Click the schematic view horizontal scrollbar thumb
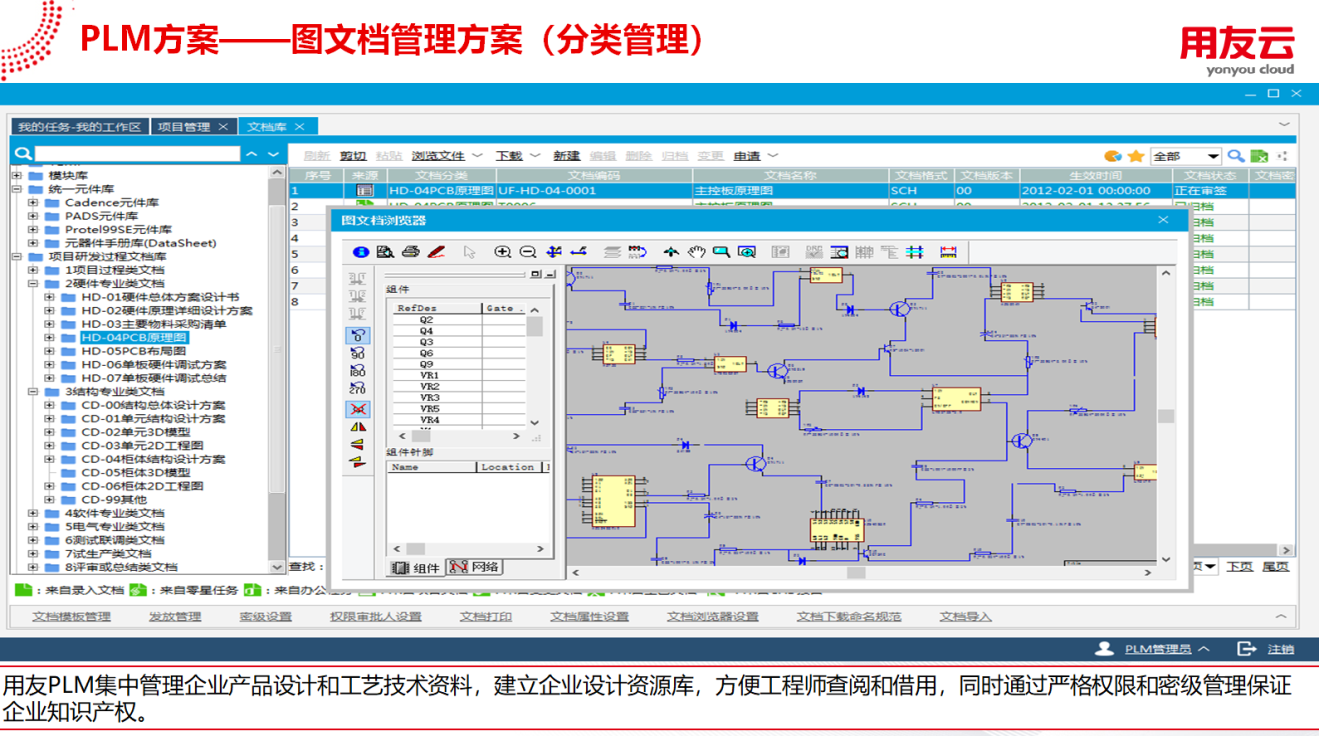The width and height of the screenshot is (1319, 736). tap(856, 573)
